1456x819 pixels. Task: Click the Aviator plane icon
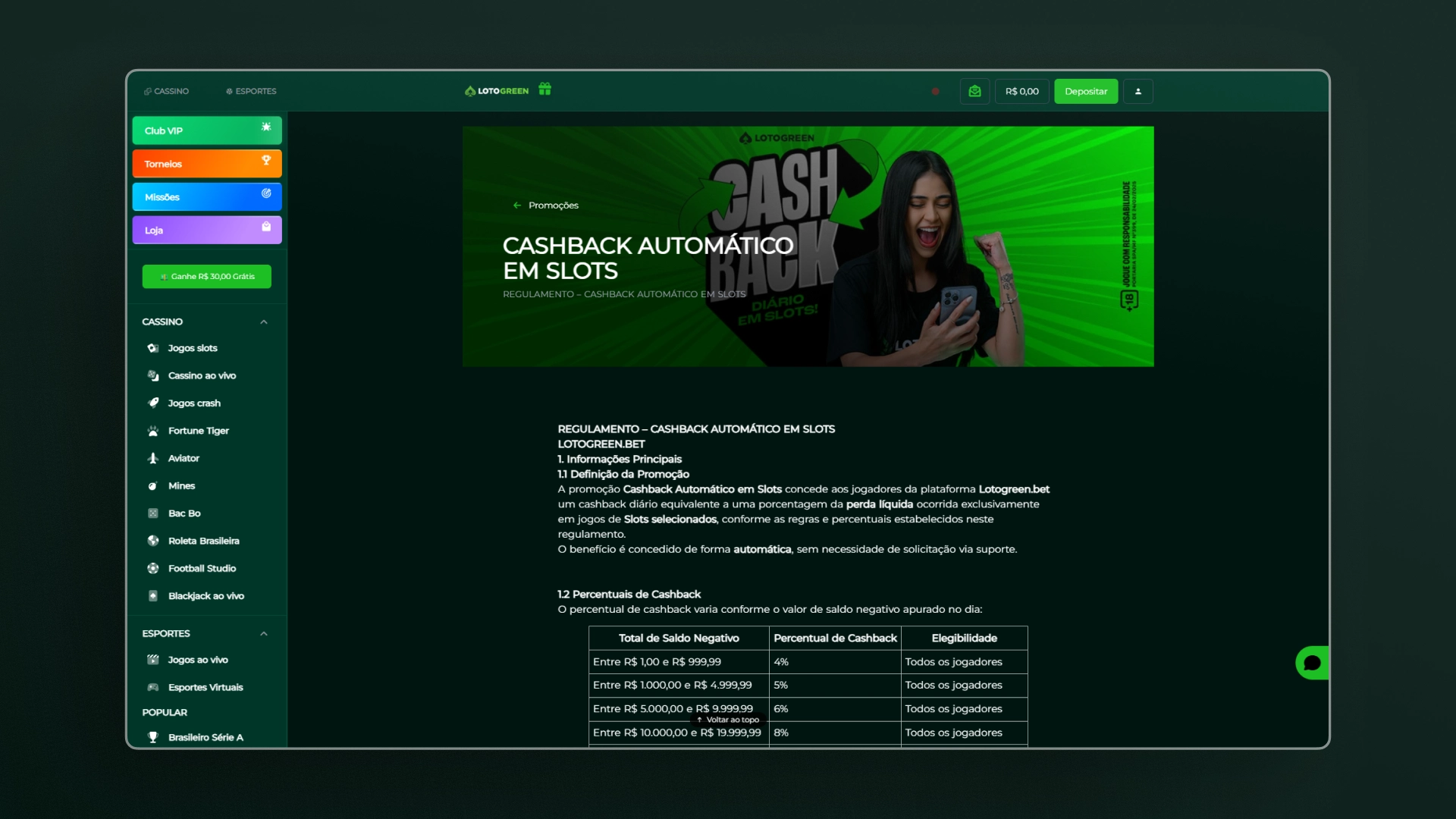pos(153,458)
